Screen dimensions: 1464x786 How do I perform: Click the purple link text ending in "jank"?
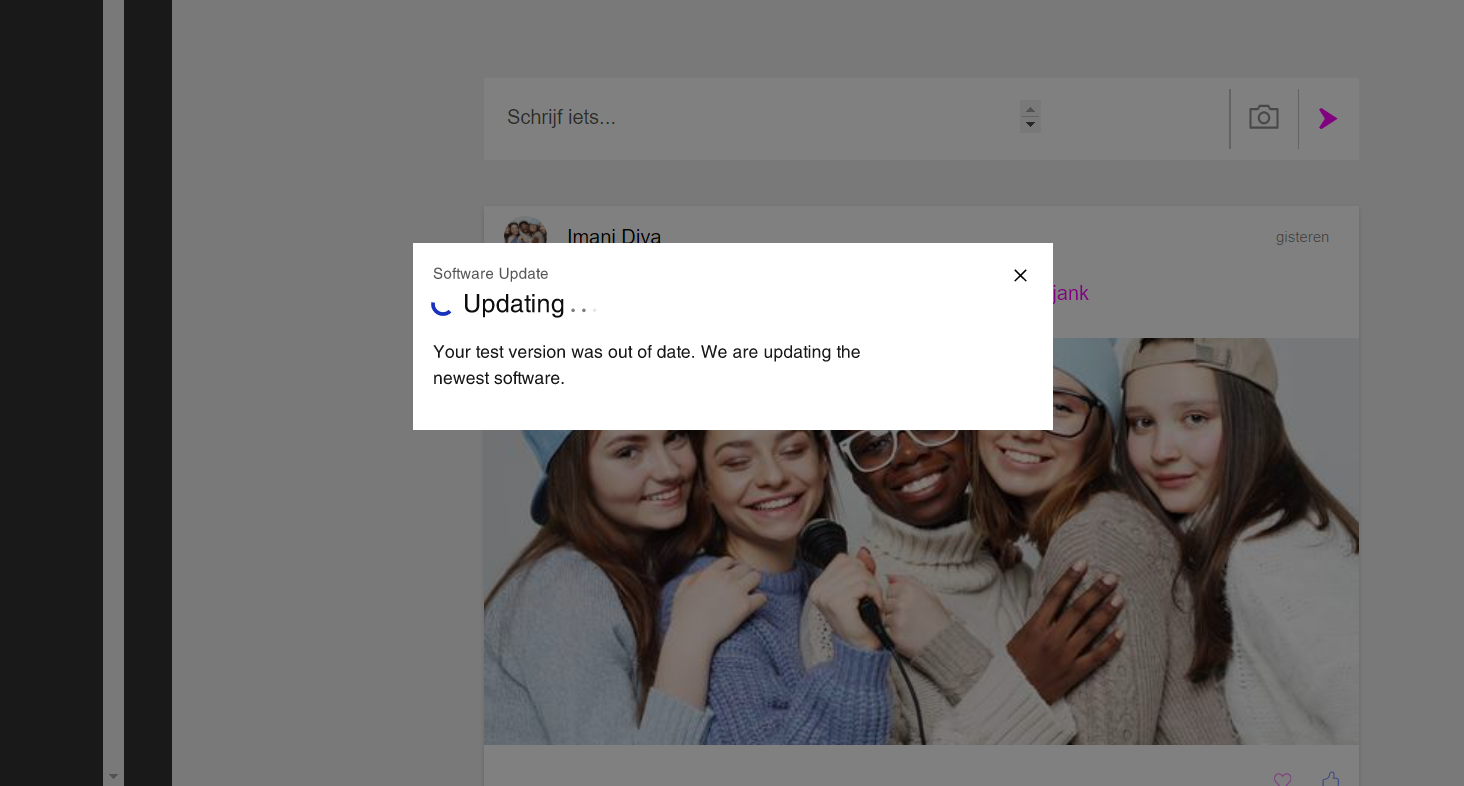tap(1070, 293)
